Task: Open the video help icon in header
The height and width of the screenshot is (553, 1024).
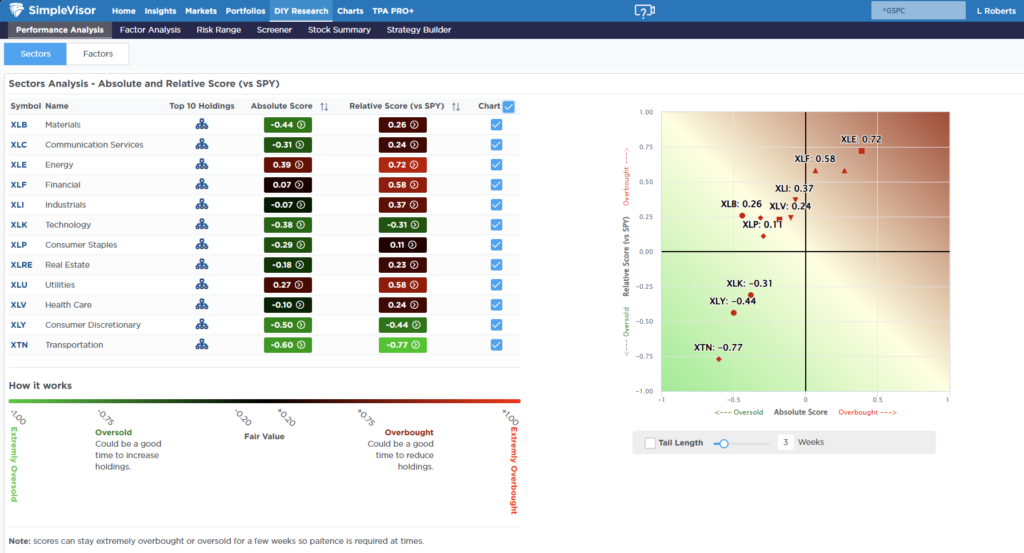Action: click(x=645, y=11)
